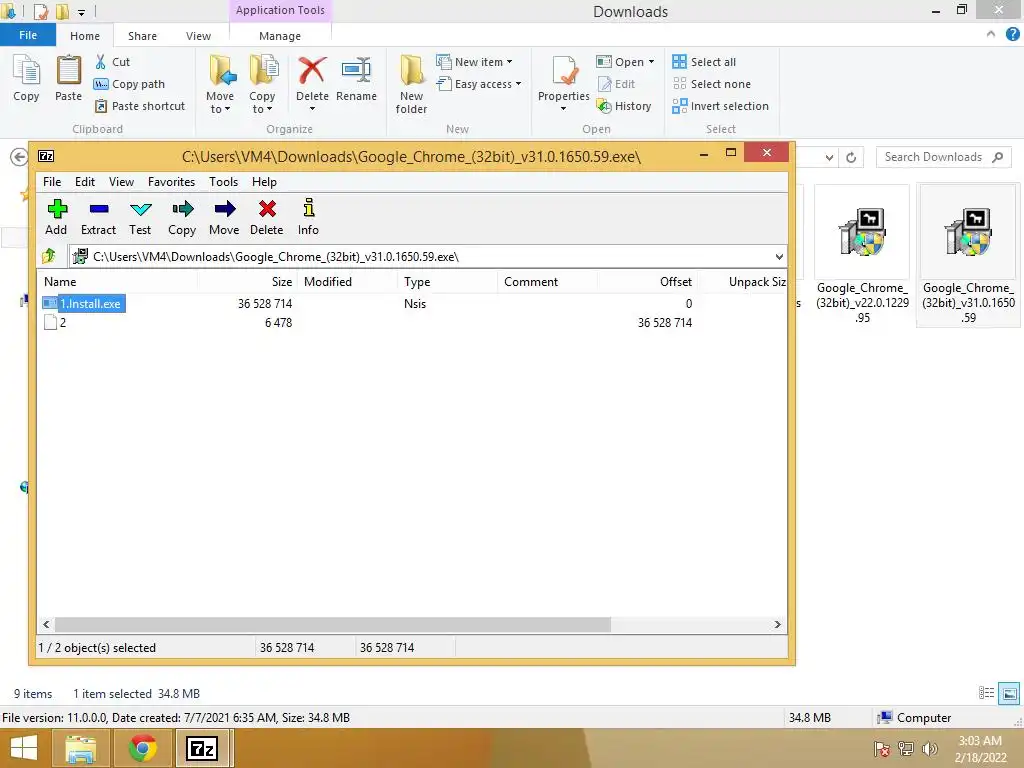
Task: Open Quick Access Toolbar customize dropdown
Action: (x=82, y=12)
